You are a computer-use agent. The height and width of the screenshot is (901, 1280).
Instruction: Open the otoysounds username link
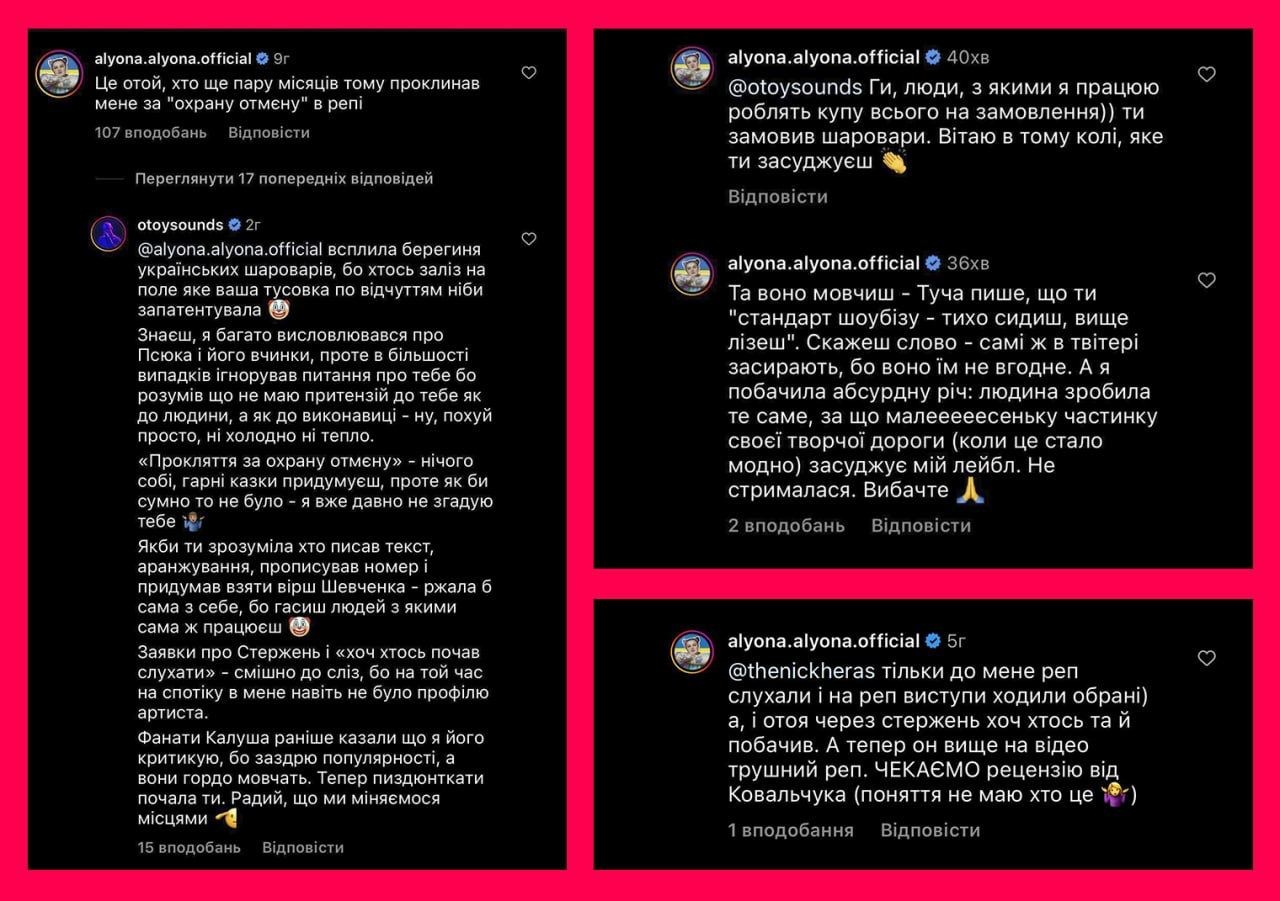(x=179, y=225)
